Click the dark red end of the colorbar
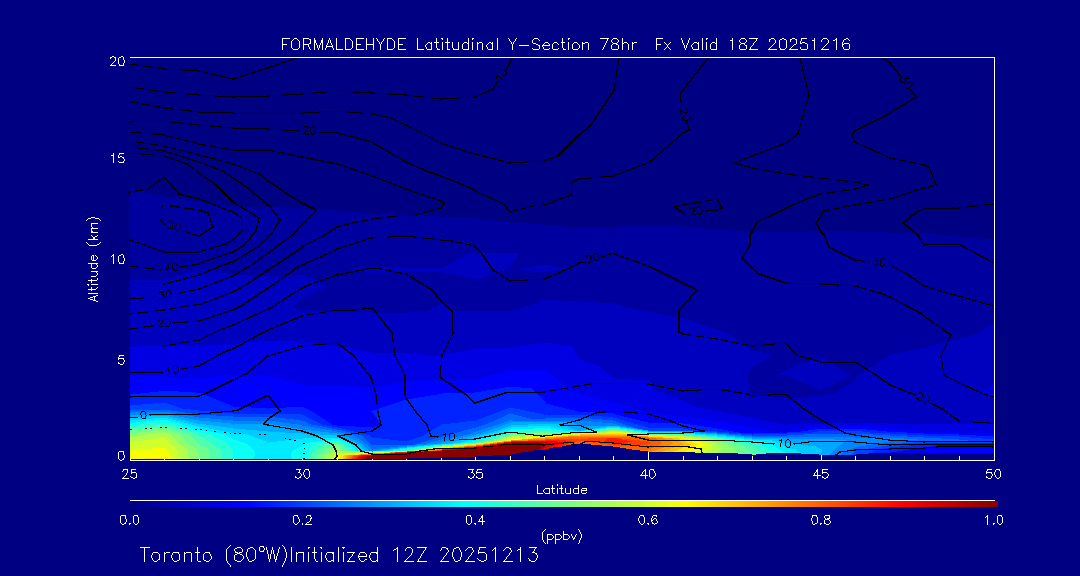The height and width of the screenshot is (576, 1080). pos(985,502)
